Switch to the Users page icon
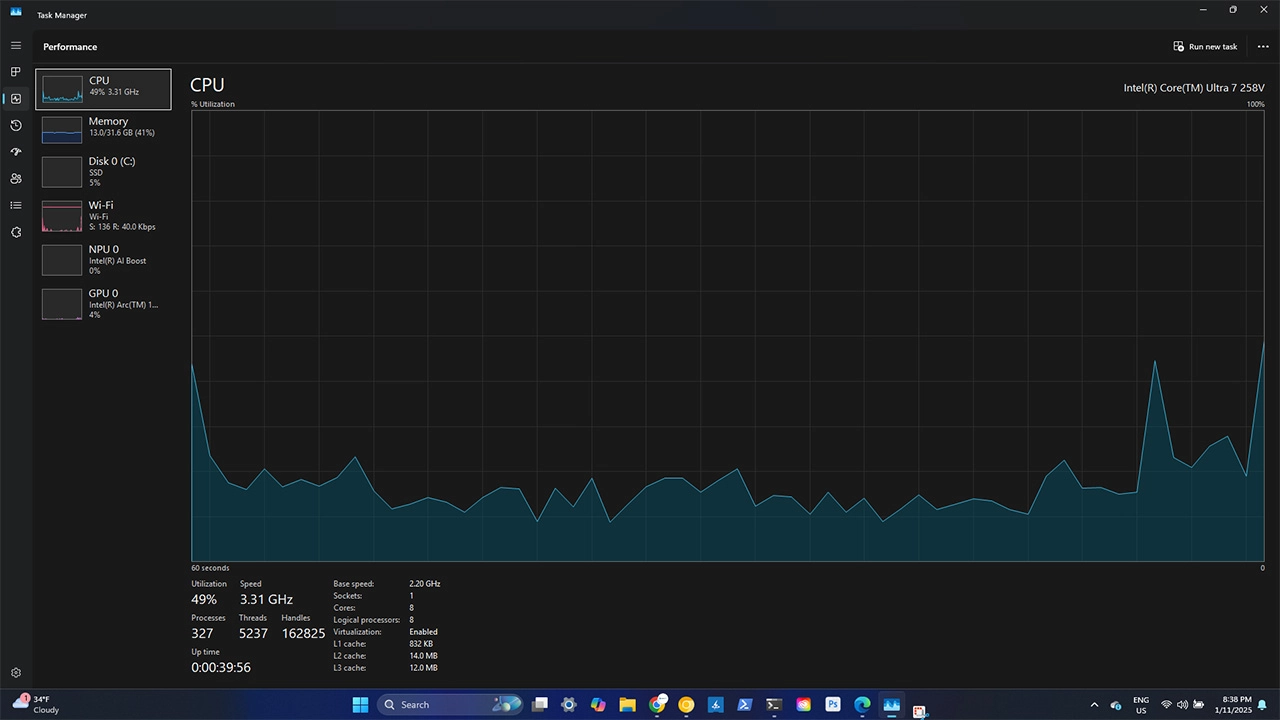Viewport: 1280px width, 720px height. point(16,179)
